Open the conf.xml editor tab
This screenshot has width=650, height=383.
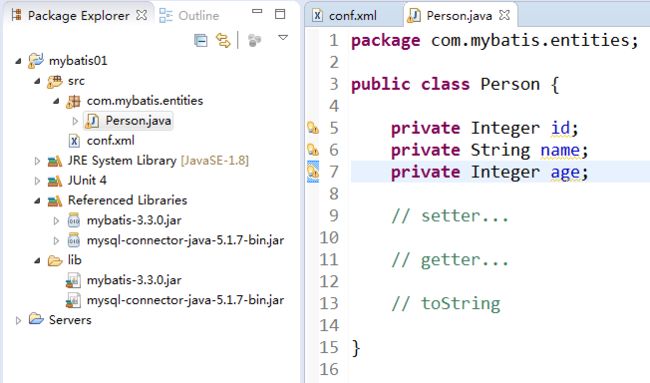pyautogui.click(x=352, y=16)
